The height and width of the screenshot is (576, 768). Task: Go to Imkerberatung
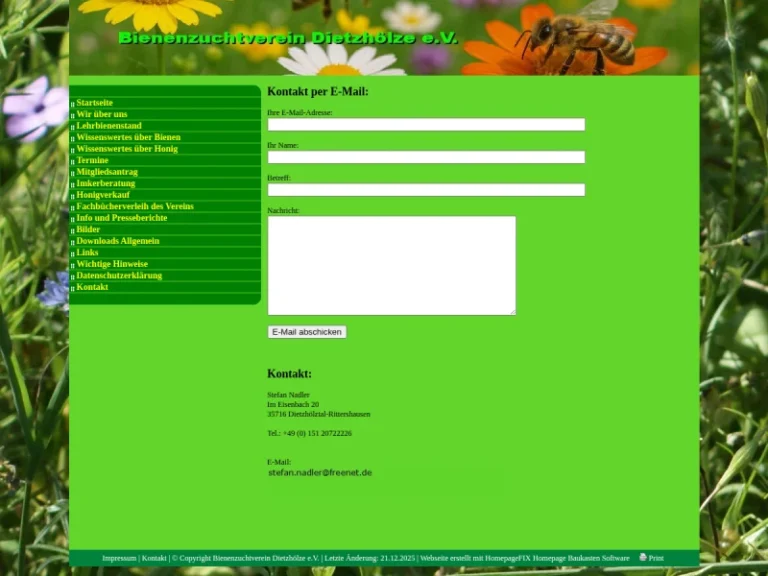click(x=106, y=183)
